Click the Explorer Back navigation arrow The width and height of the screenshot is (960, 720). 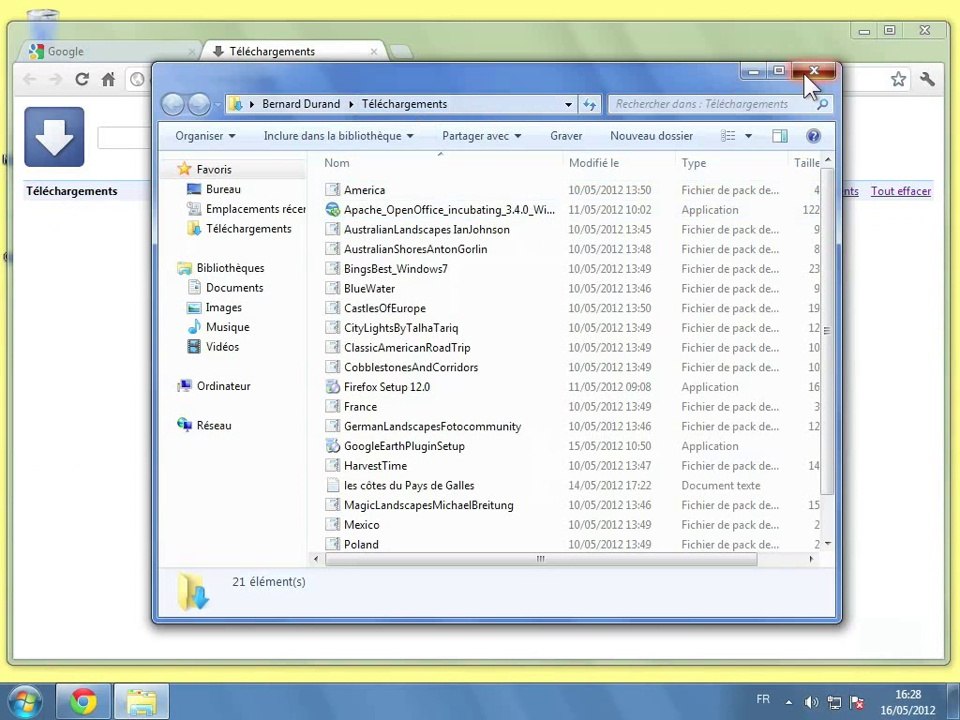173,105
